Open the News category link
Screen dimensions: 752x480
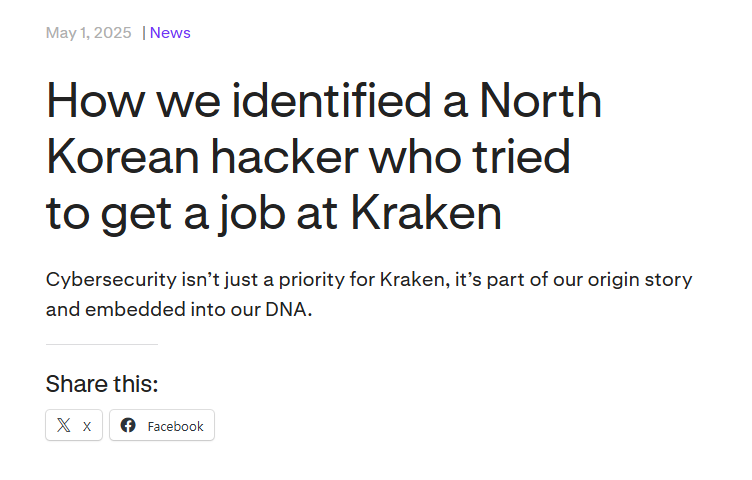click(170, 33)
